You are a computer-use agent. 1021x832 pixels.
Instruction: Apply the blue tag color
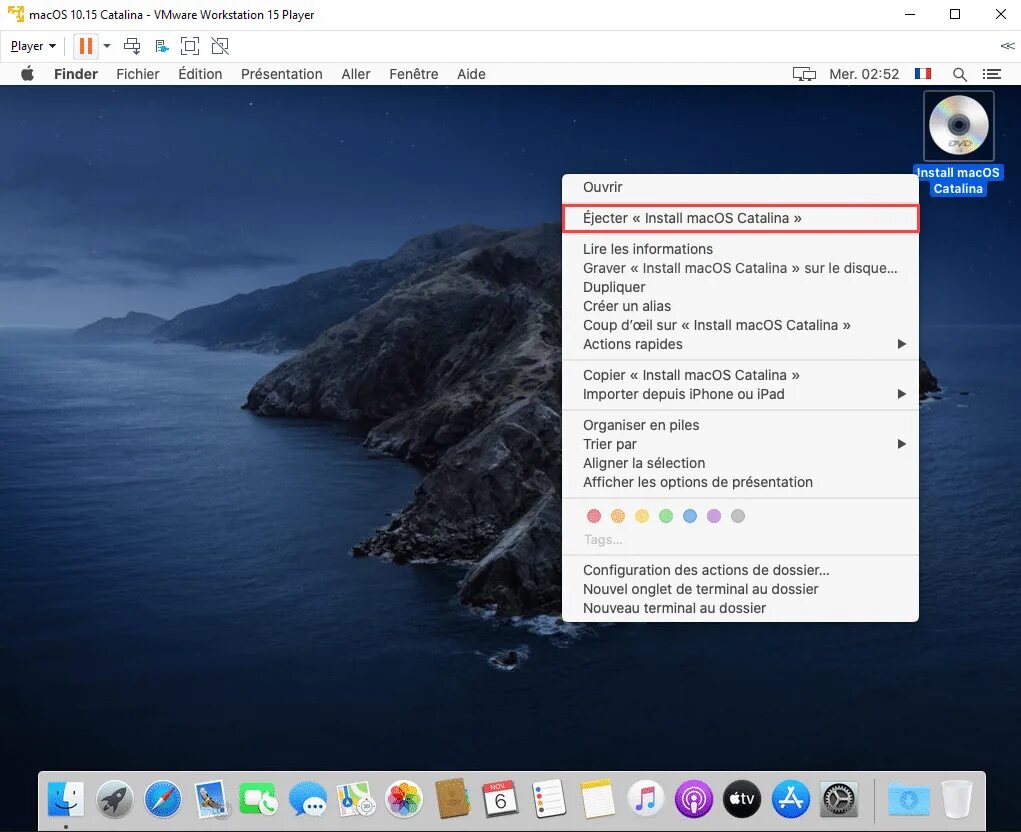690,516
